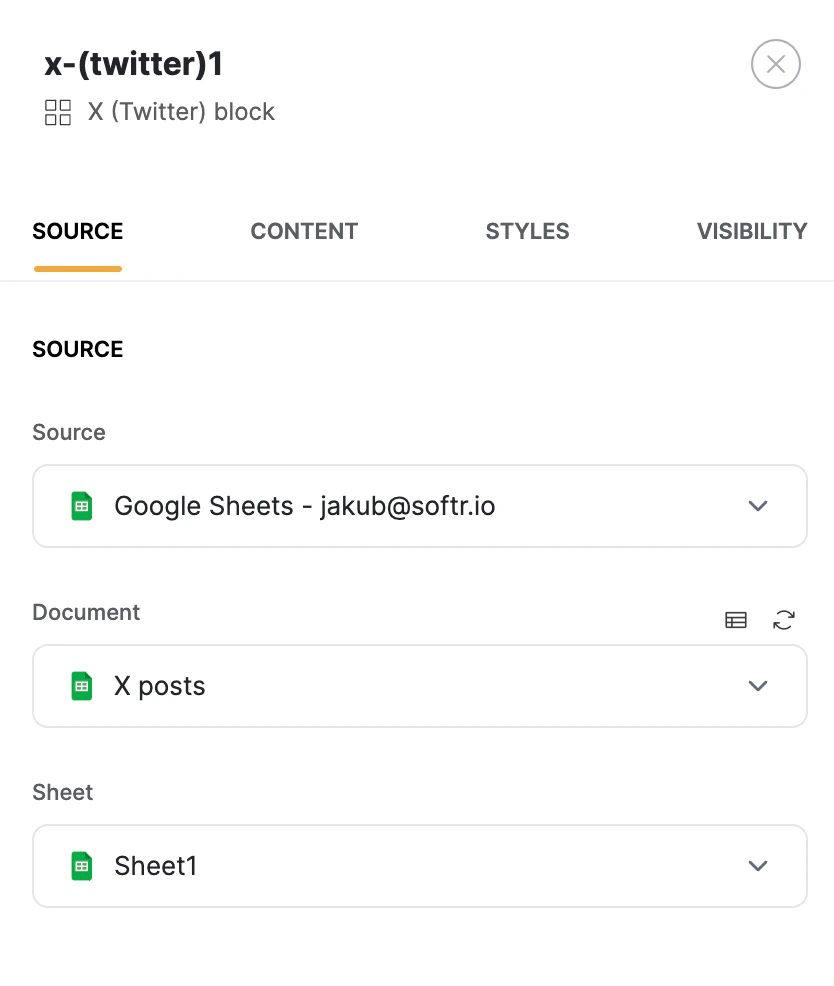This screenshot has height=986, width=834.
Task: Click the Sheet field label
Action: [63, 792]
